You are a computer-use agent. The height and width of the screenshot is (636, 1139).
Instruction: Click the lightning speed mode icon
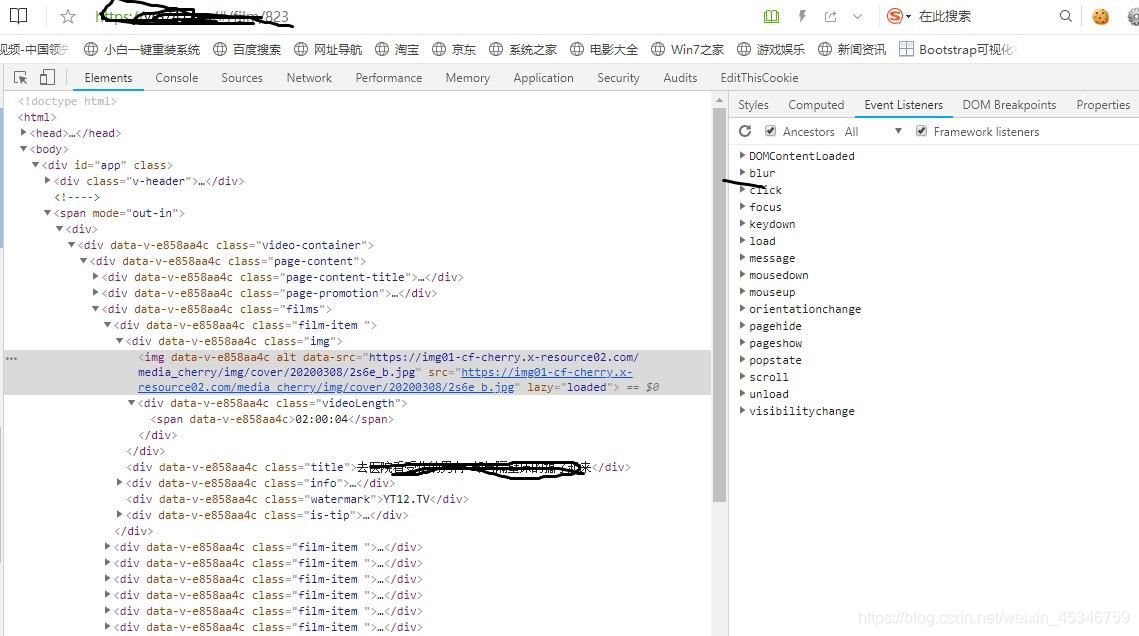[x=802, y=17]
